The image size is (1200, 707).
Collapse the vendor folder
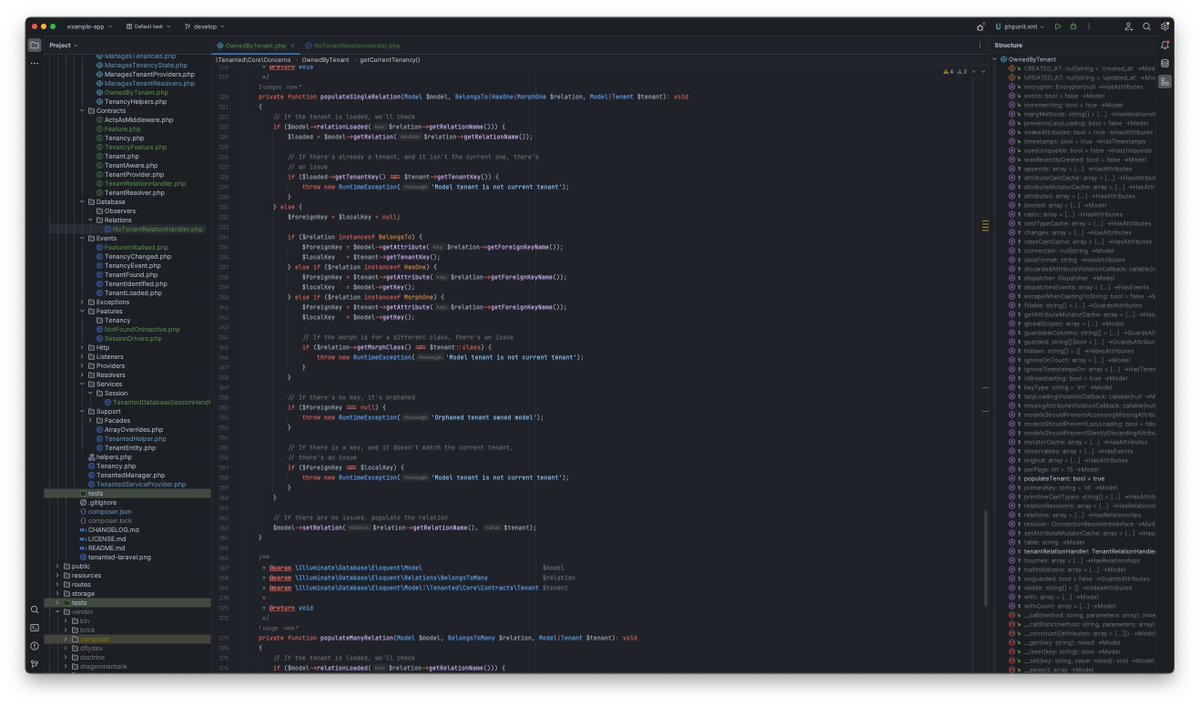click(57, 612)
